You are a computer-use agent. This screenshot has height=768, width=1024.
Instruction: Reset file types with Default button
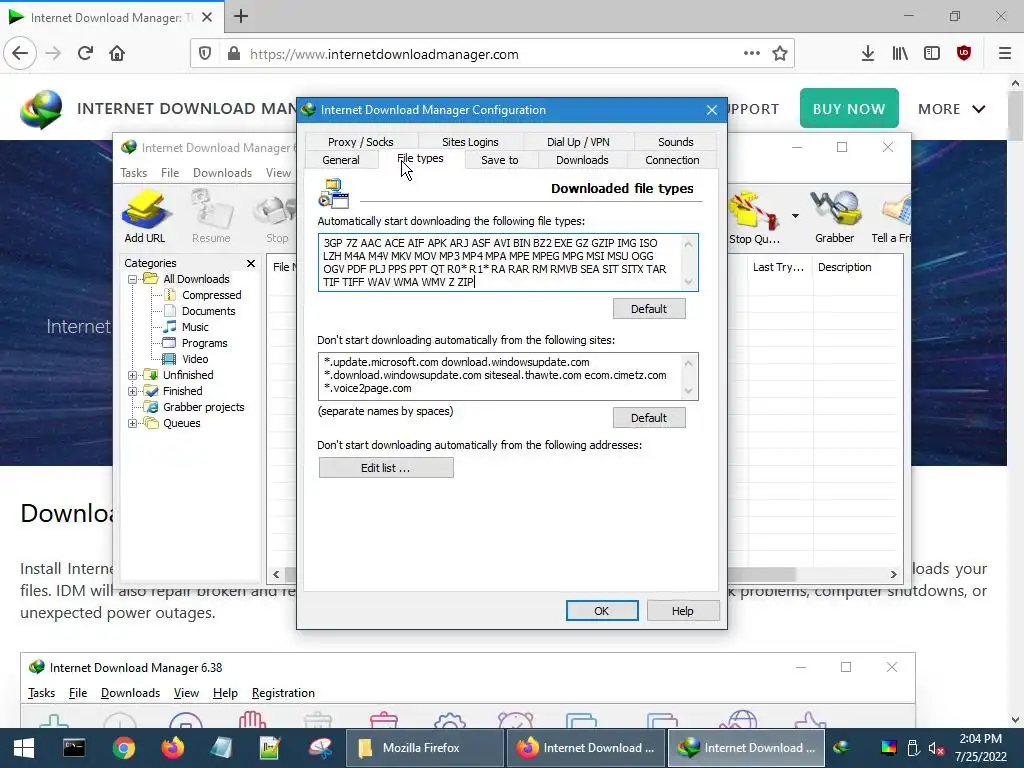(649, 309)
